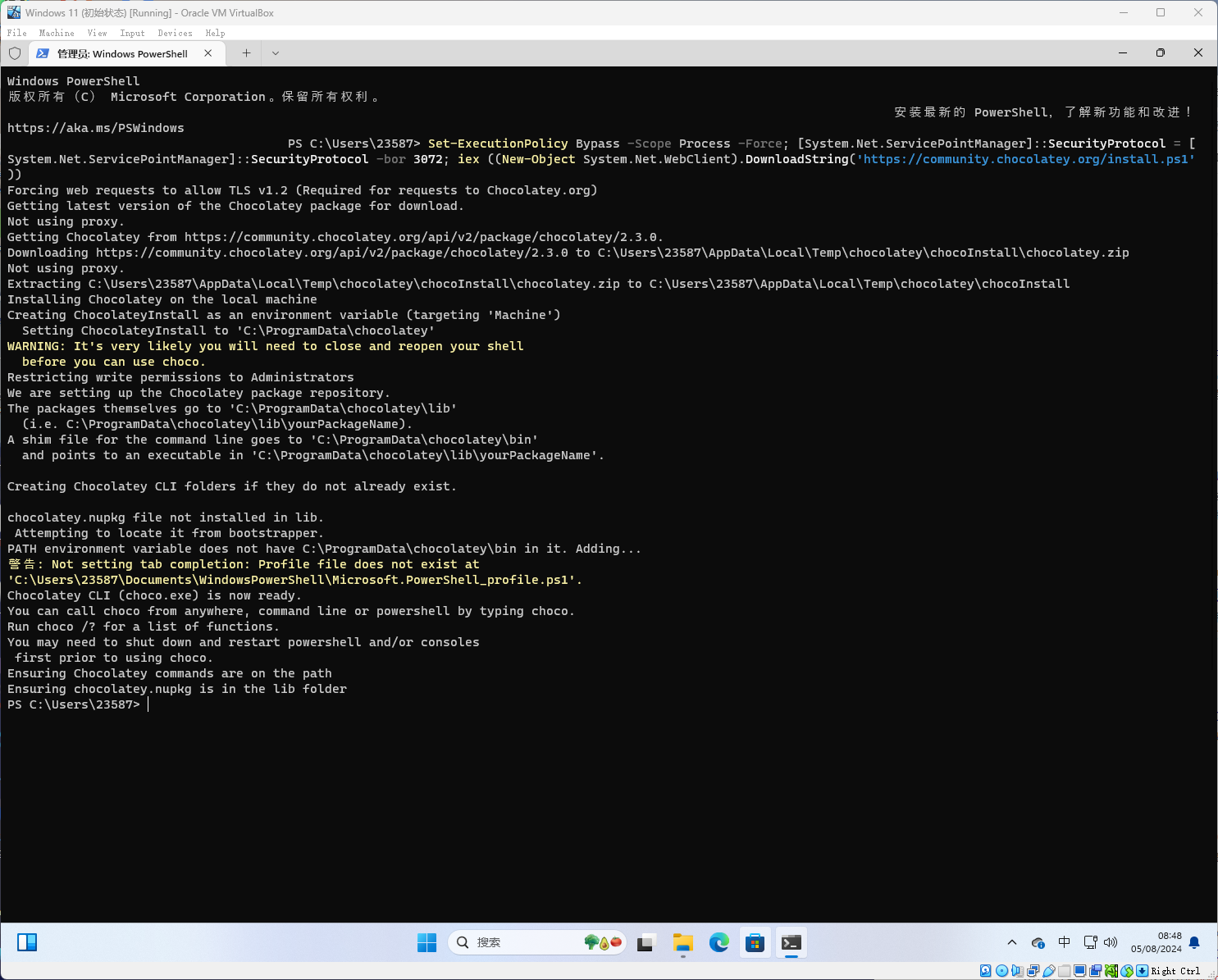
Task: Click 'Installing Chocolatey on the local machine' line
Action: [x=162, y=299]
